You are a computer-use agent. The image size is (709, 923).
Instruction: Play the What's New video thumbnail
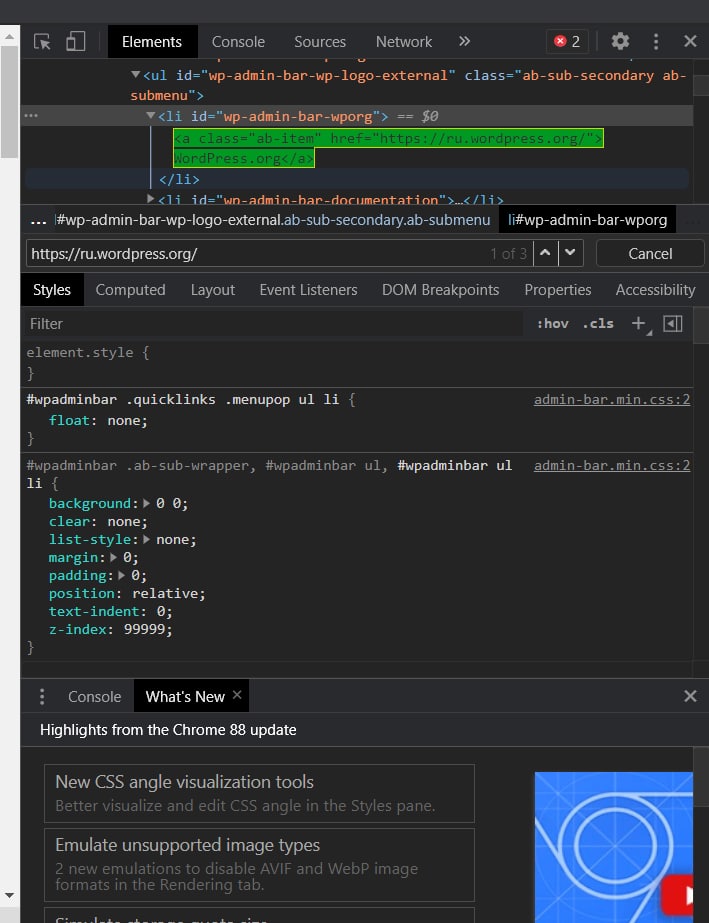pos(614,846)
